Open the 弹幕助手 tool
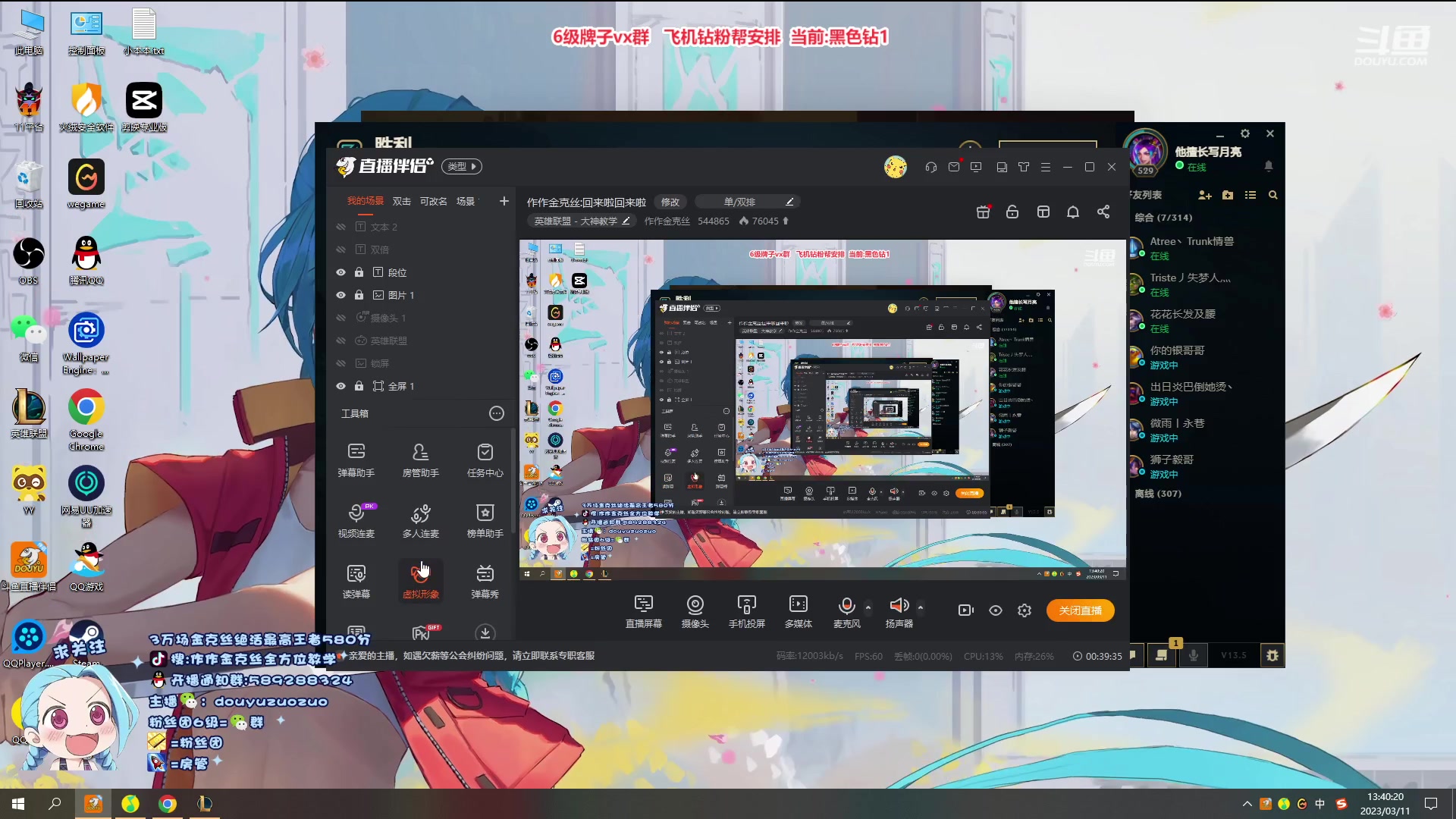This screenshot has width=1456, height=819. click(356, 460)
